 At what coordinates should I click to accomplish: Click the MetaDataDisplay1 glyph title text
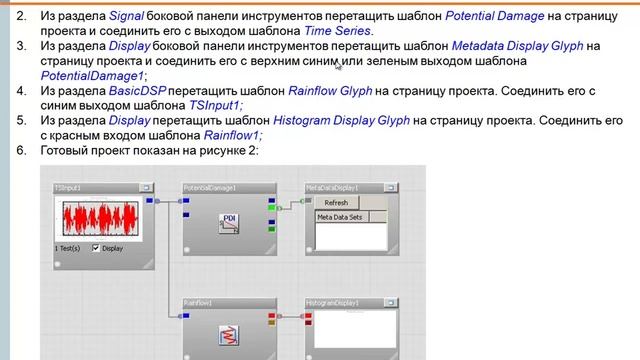tap(332, 188)
